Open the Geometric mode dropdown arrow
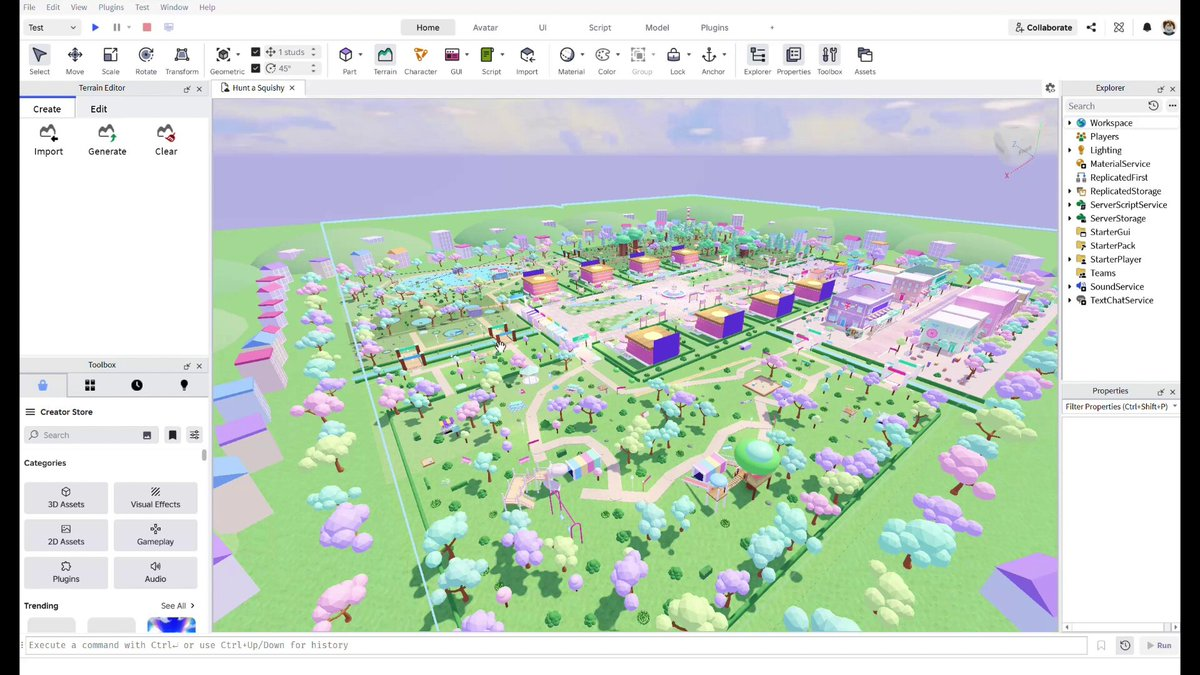 (238, 54)
